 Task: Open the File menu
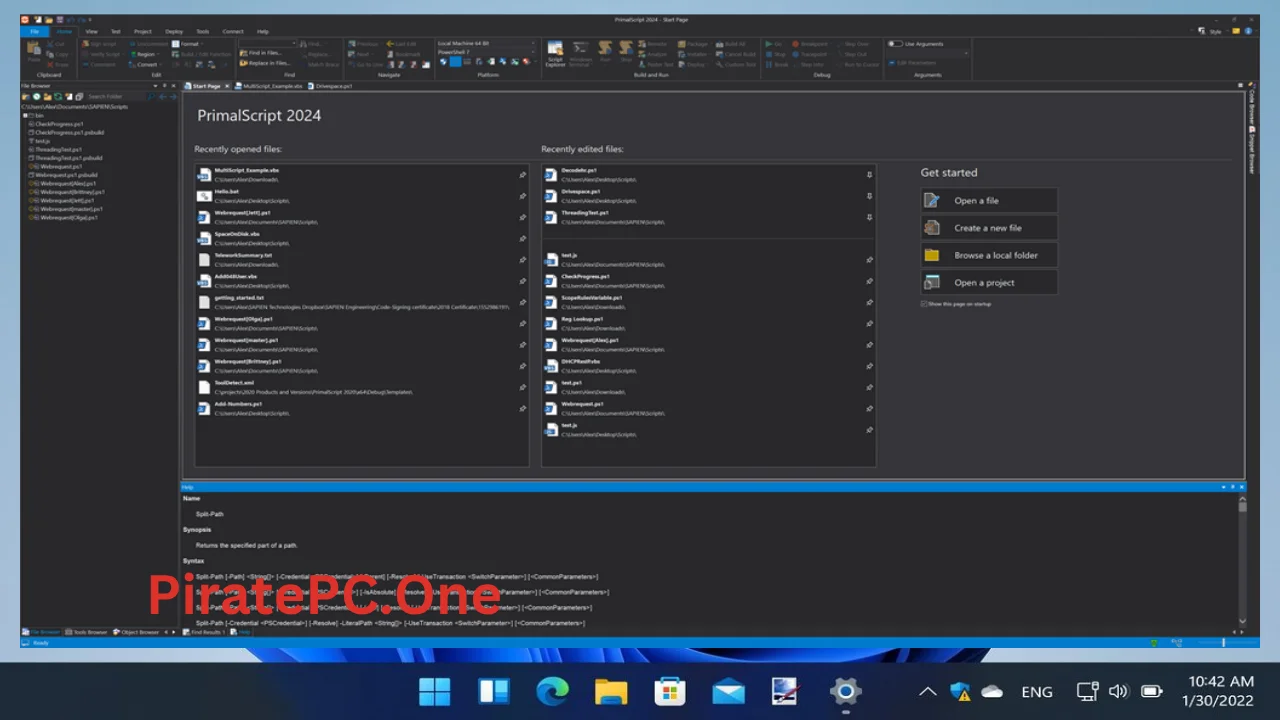pyautogui.click(x=34, y=31)
